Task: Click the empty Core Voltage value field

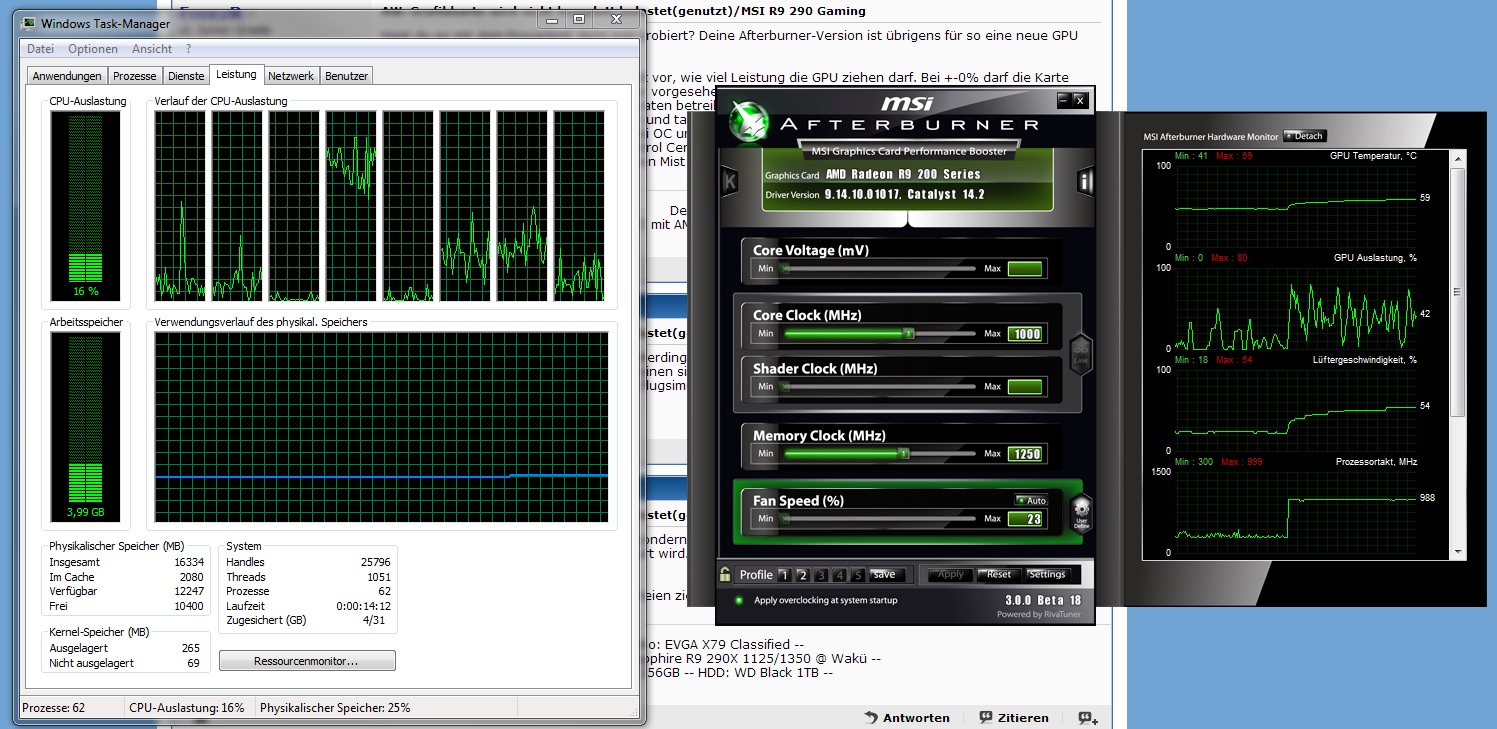Action: click(1025, 269)
